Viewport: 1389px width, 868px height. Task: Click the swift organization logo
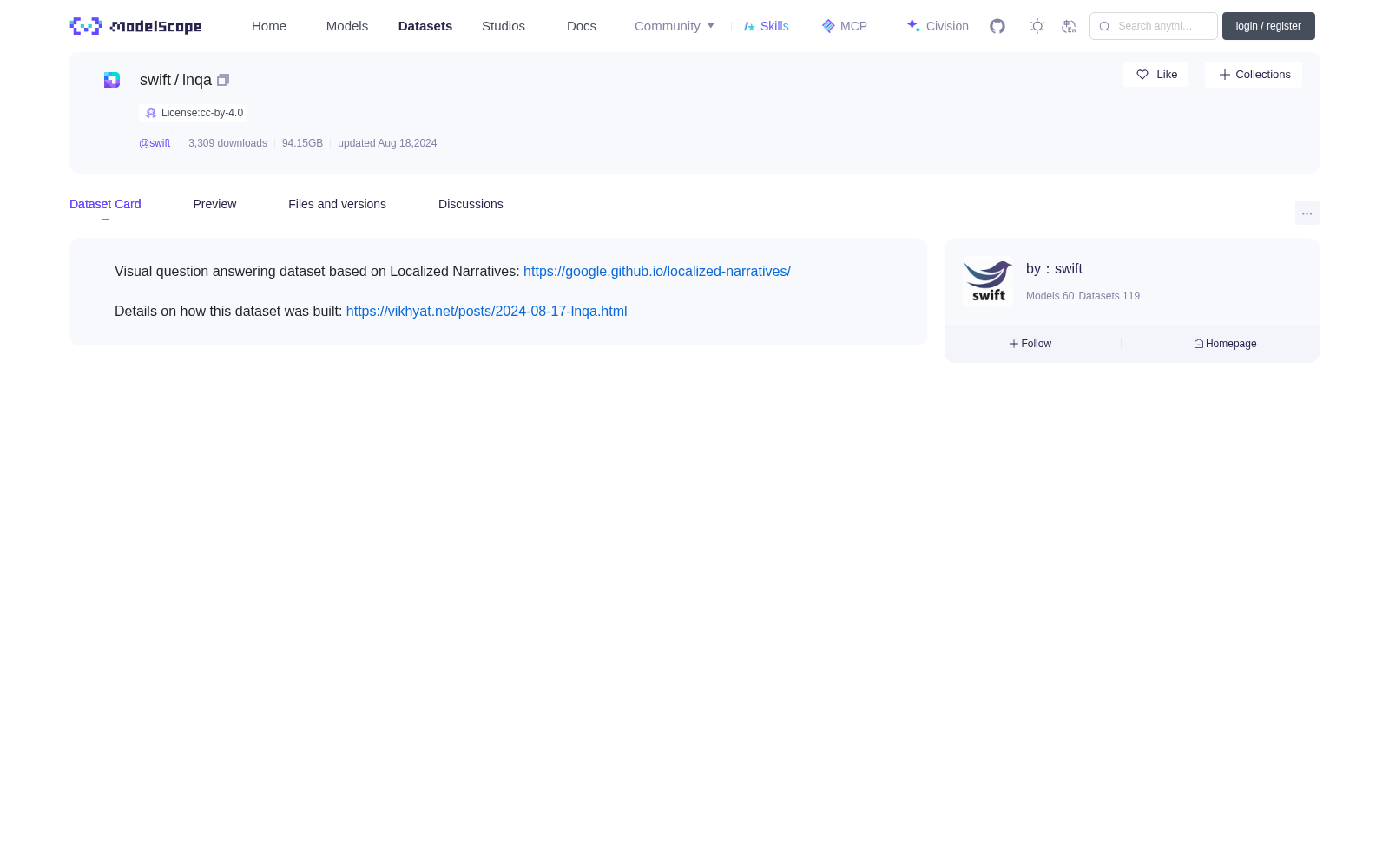(988, 281)
